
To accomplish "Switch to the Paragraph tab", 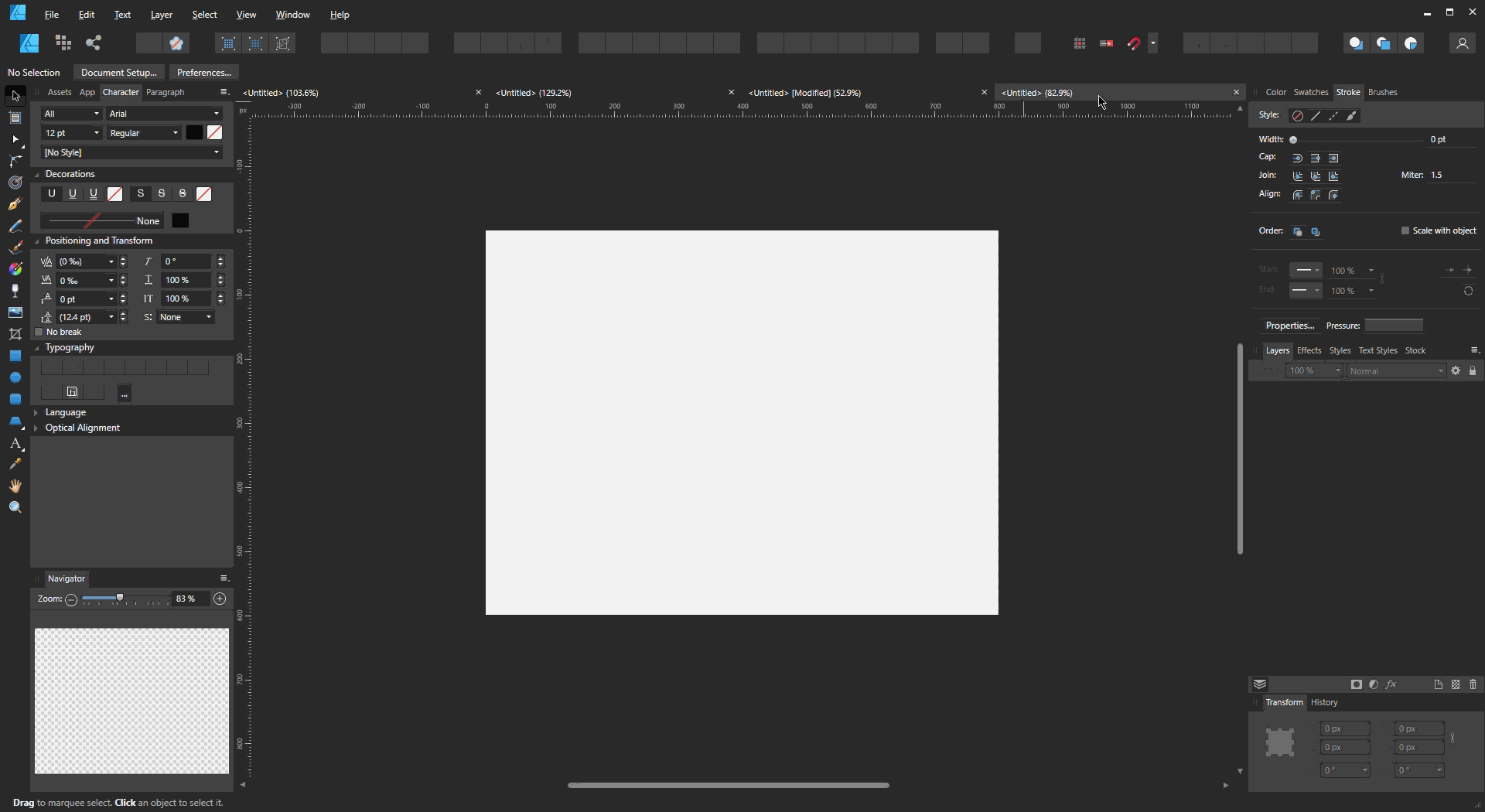I will (x=165, y=93).
